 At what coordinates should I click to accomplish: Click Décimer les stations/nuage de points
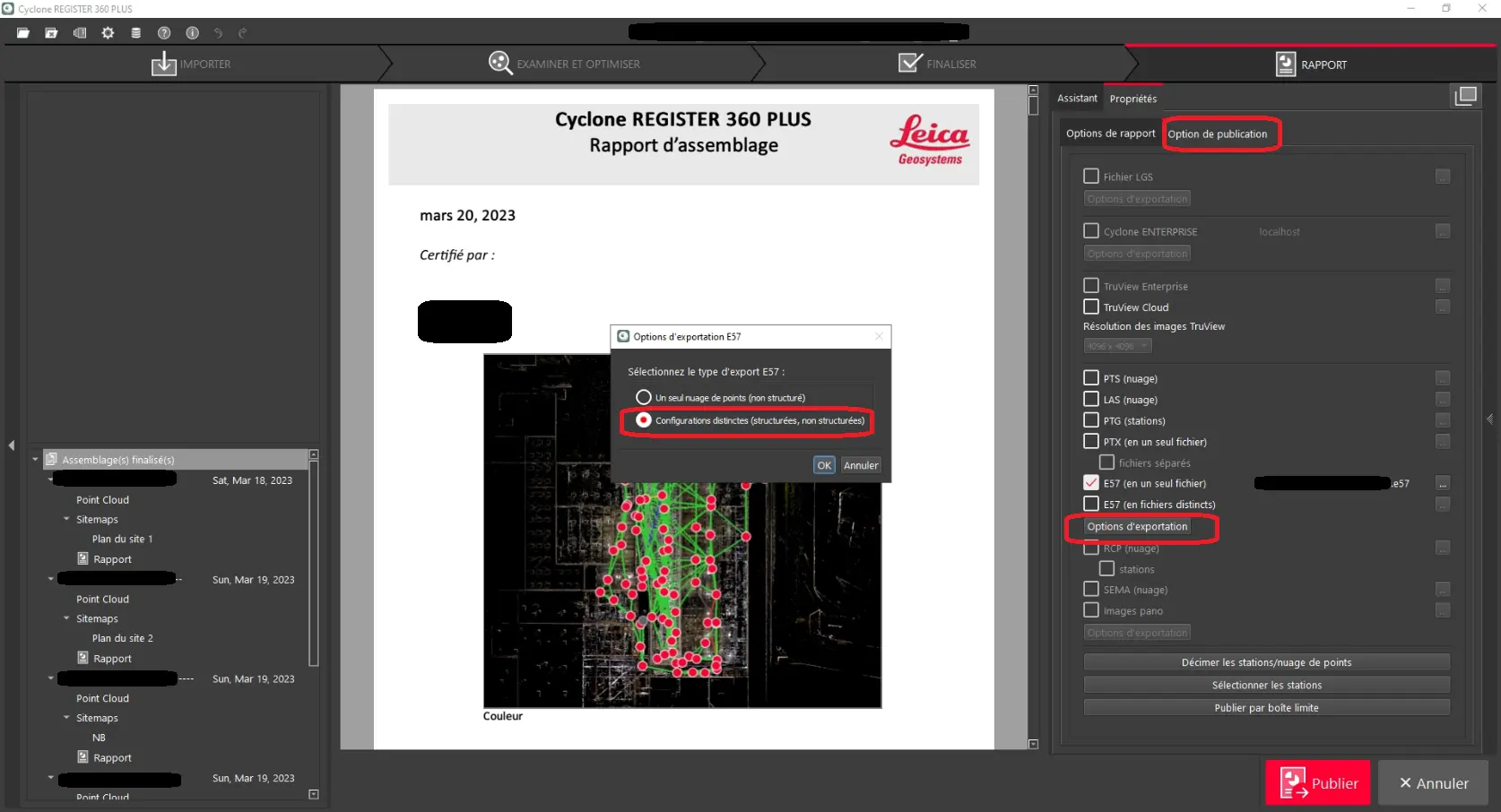click(x=1266, y=662)
